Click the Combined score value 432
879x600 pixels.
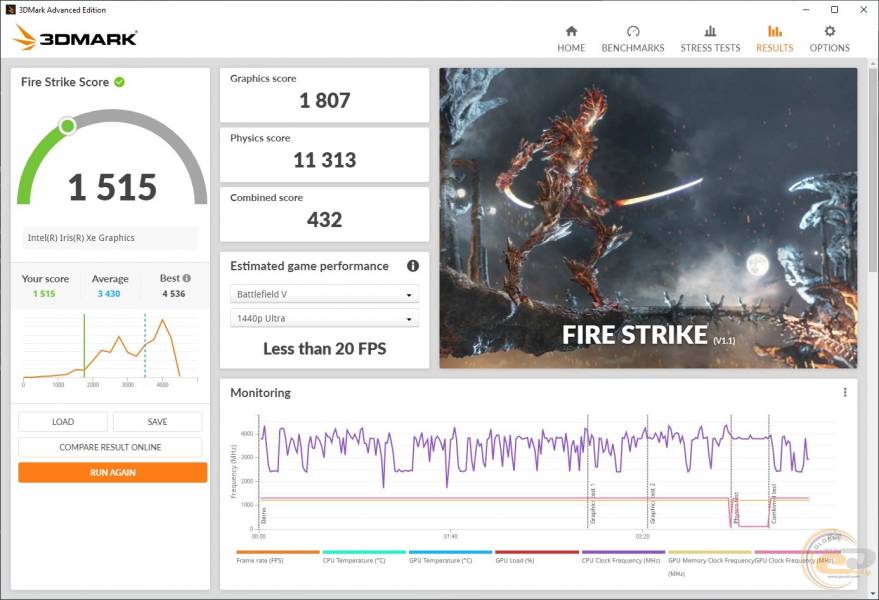325,219
